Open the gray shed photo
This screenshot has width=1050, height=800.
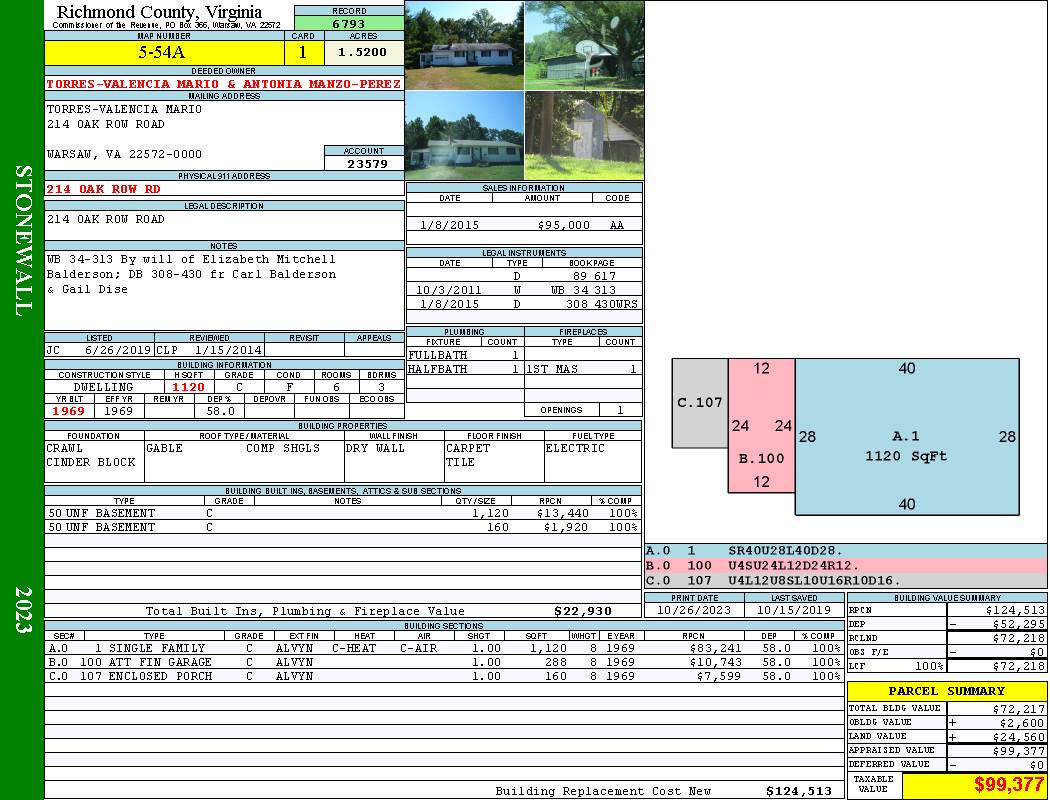click(x=584, y=136)
